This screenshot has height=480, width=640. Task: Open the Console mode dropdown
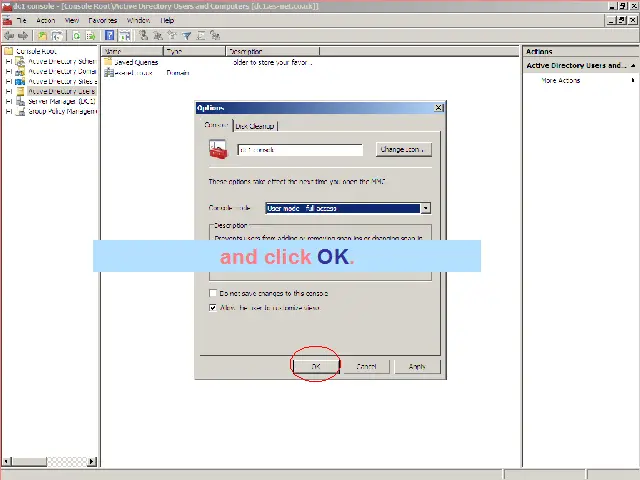click(425, 208)
